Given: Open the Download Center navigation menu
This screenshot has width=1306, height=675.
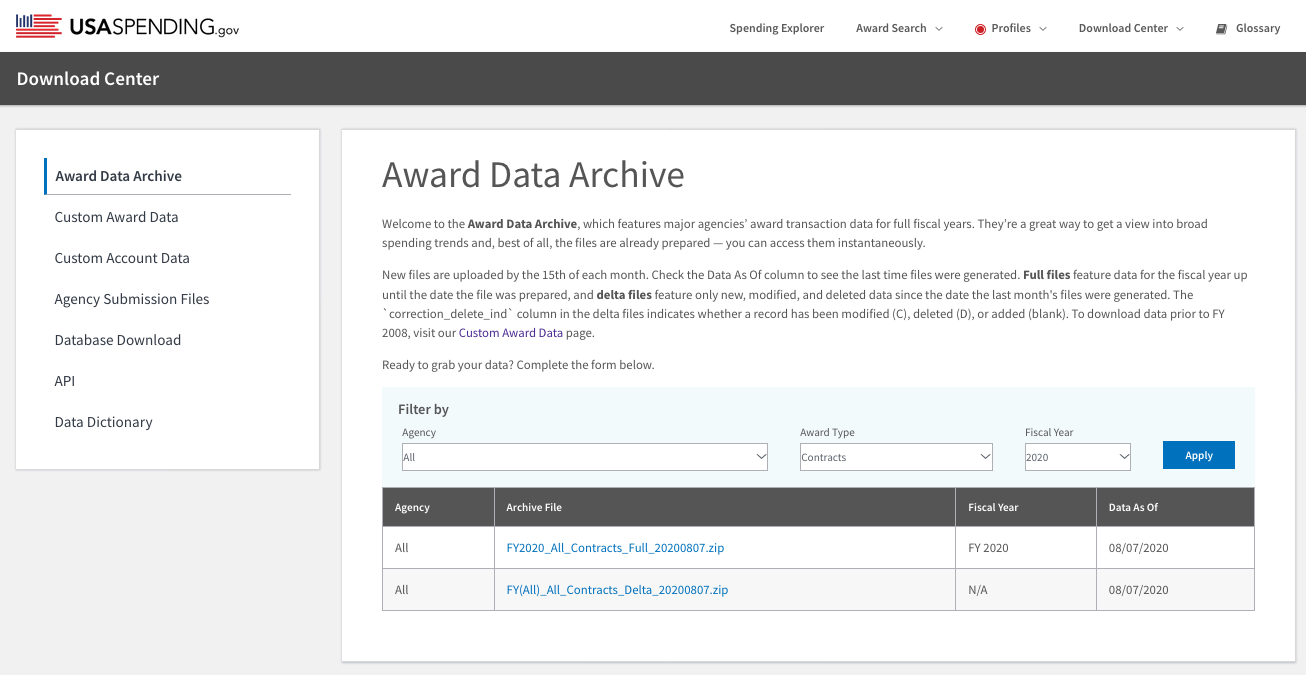Looking at the screenshot, I should [x=1123, y=28].
